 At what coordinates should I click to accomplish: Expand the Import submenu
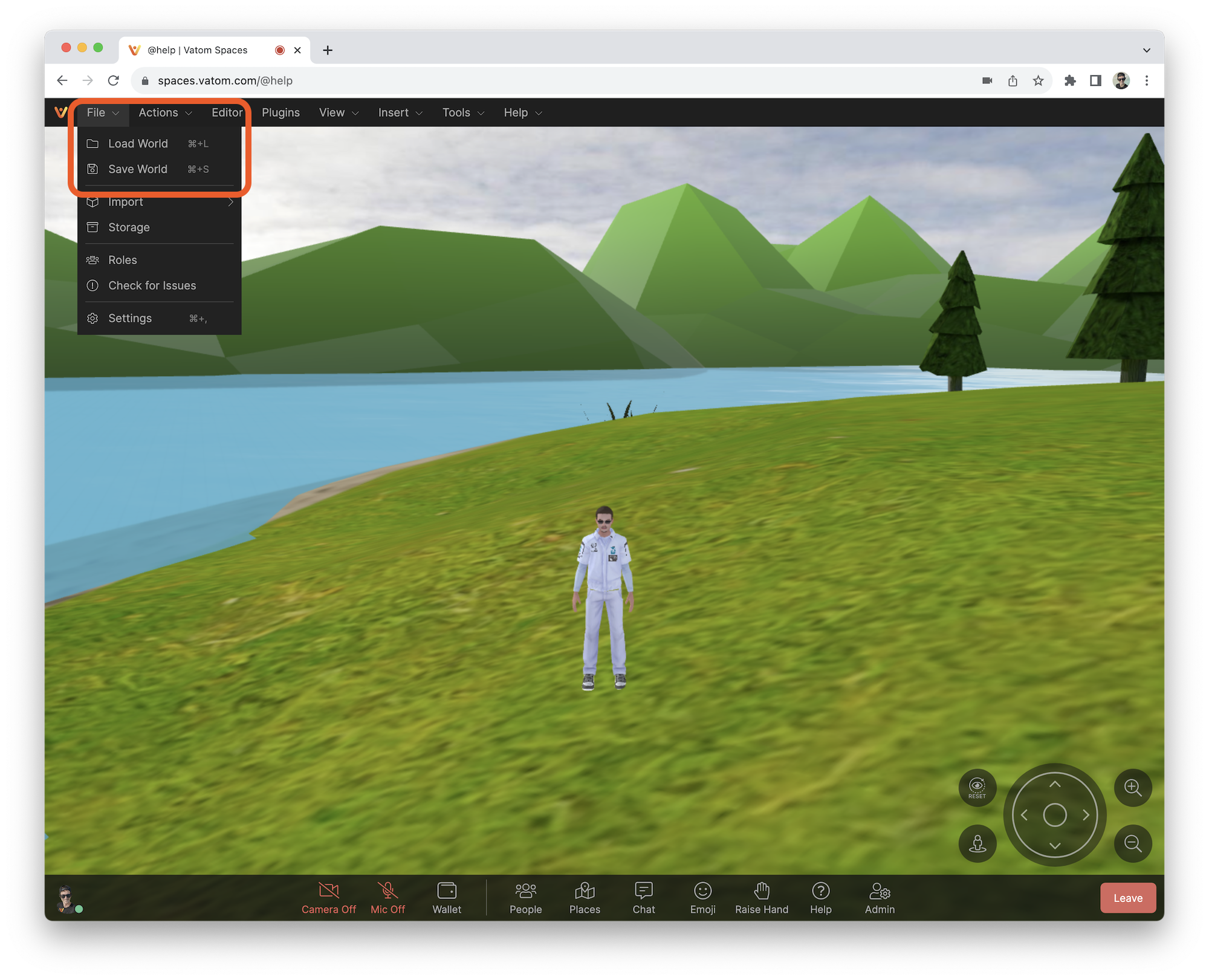pyautogui.click(x=160, y=202)
